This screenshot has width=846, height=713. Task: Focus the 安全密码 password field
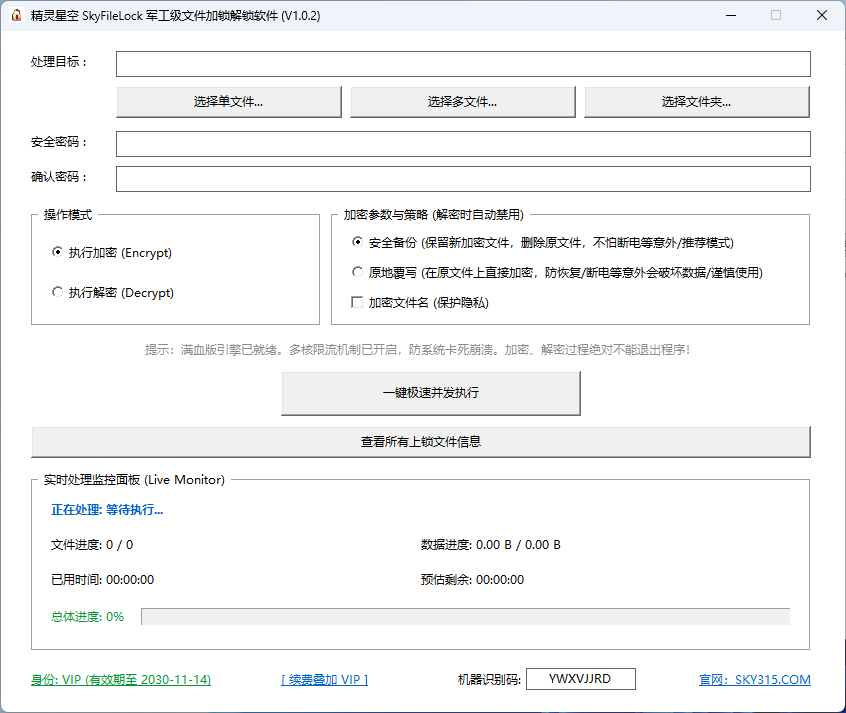pos(463,144)
